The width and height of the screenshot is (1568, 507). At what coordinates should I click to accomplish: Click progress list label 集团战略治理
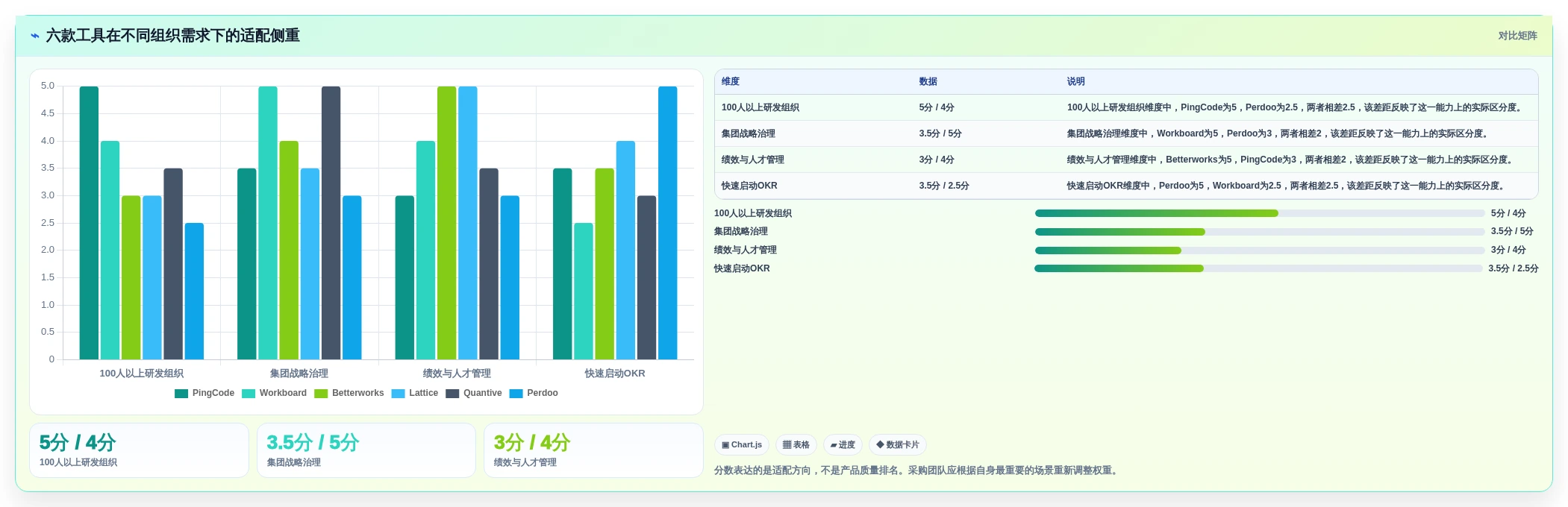741,232
